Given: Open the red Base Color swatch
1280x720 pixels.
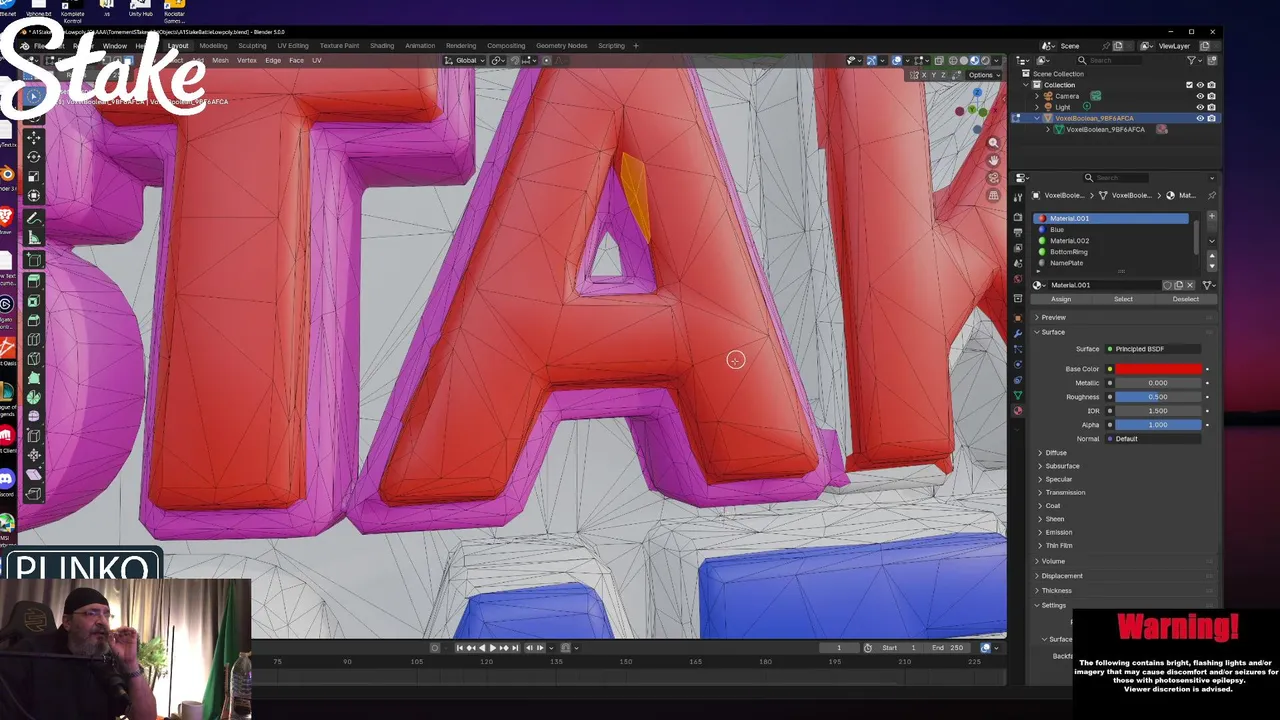Looking at the screenshot, I should click(1158, 369).
